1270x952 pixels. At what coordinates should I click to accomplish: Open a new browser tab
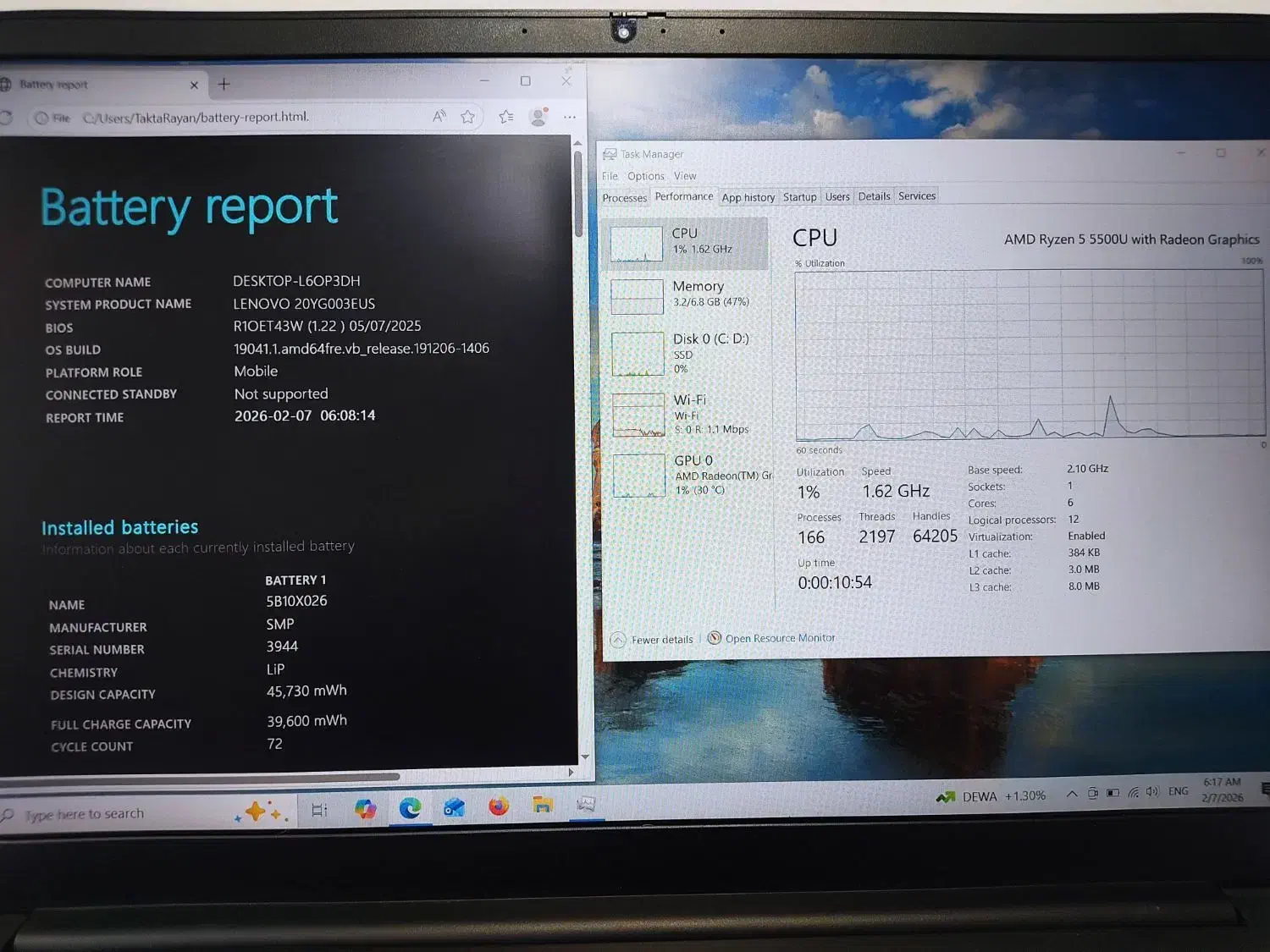point(224,84)
